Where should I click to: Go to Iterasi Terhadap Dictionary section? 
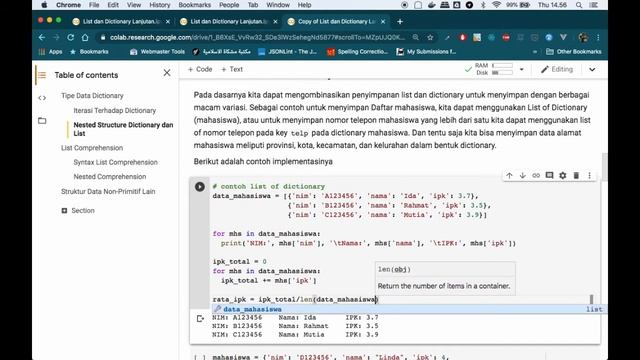(x=115, y=111)
